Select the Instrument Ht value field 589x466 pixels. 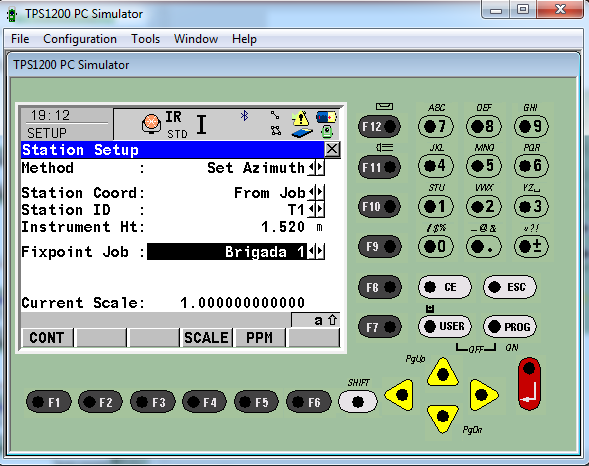coord(282,227)
